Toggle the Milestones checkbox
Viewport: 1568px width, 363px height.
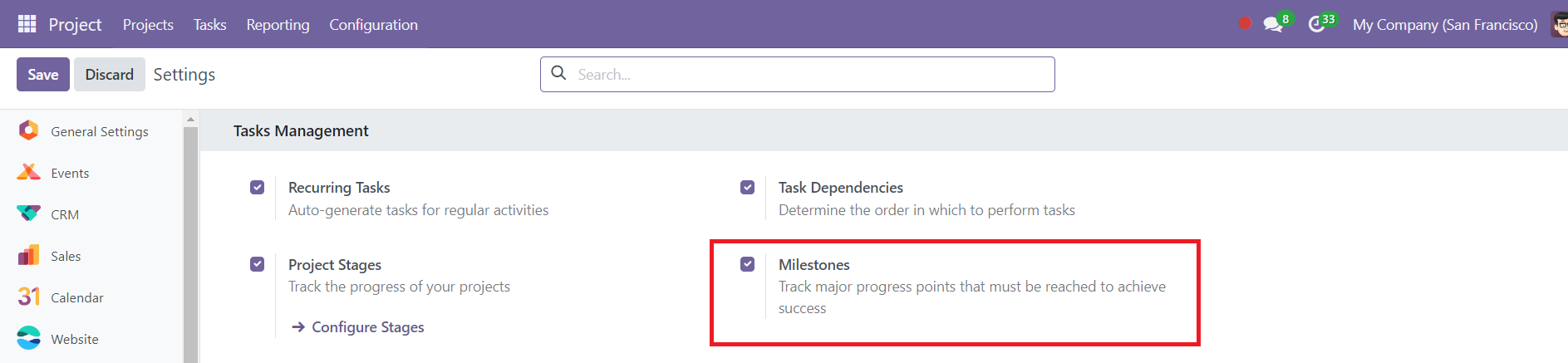point(748,264)
